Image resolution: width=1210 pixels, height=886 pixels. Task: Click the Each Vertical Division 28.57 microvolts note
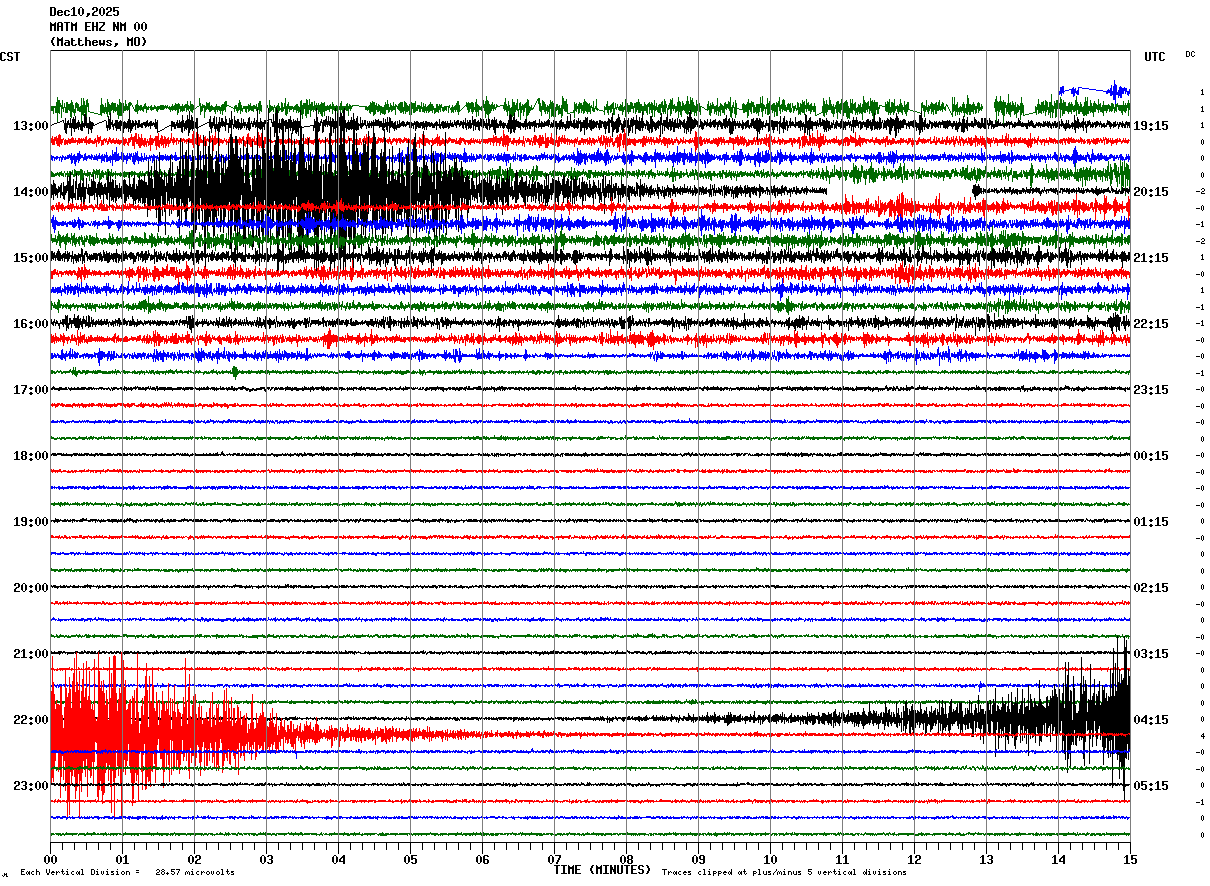(x=127, y=873)
